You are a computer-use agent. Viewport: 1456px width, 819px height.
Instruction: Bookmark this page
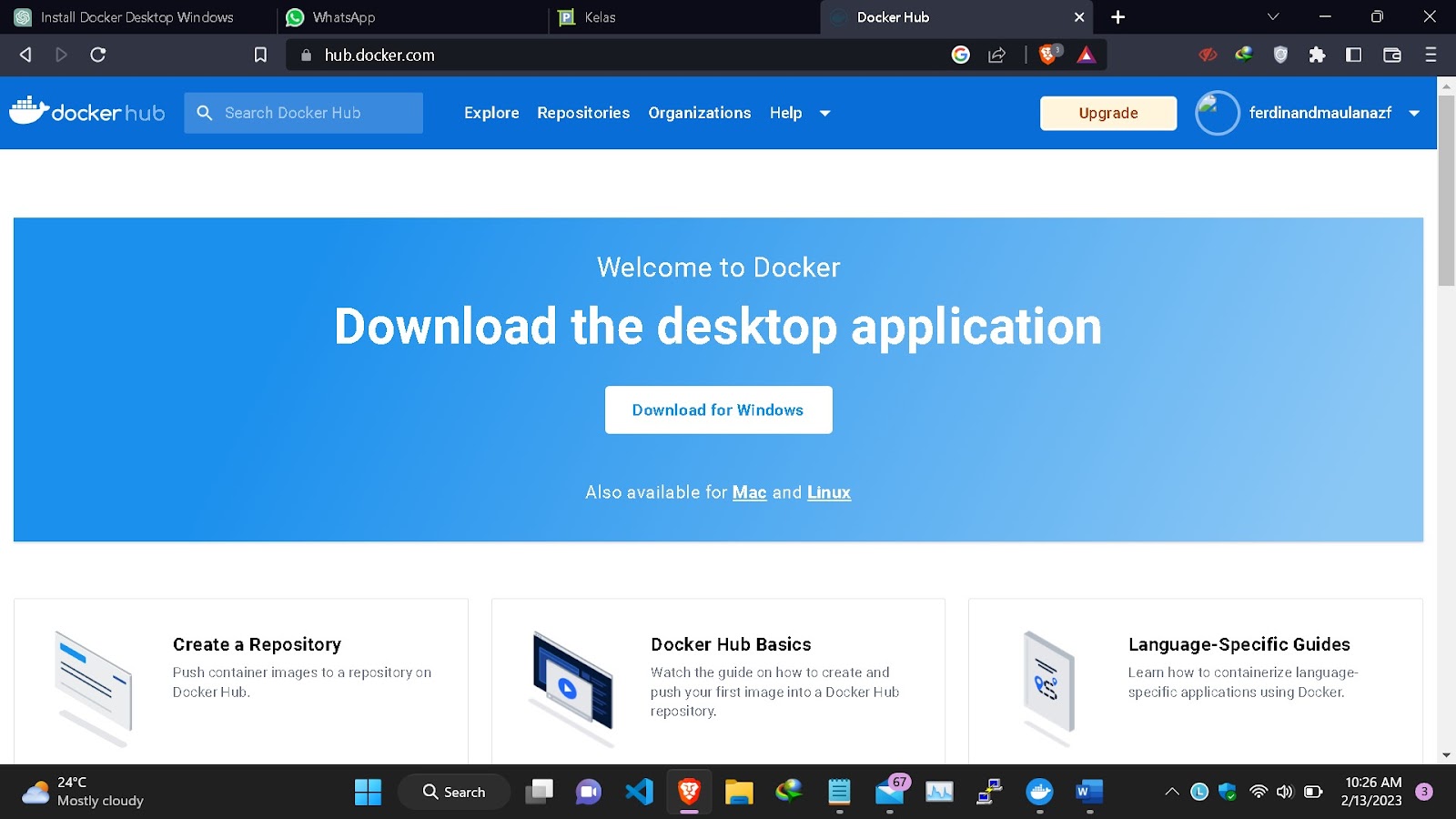tap(260, 55)
